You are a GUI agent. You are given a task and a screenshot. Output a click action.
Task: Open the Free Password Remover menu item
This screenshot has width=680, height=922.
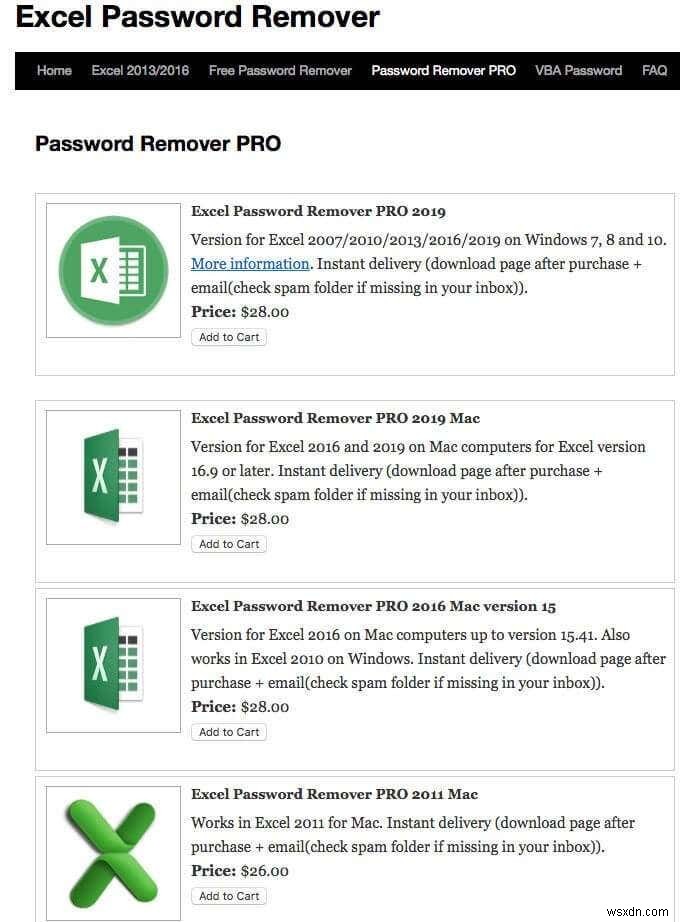(x=280, y=71)
